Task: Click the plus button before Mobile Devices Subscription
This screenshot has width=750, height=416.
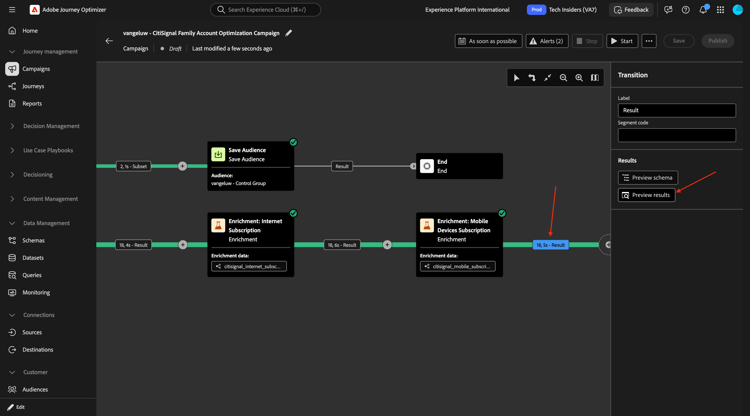Action: 387,245
